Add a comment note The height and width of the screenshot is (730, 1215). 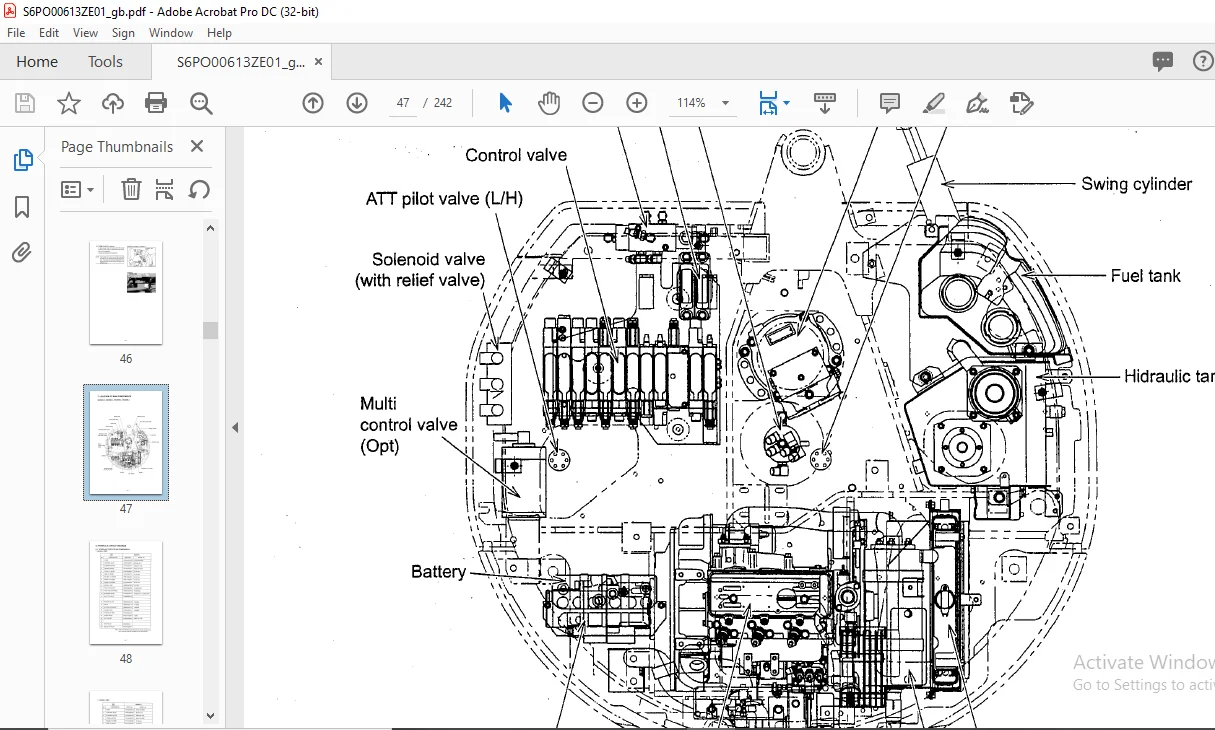[889, 103]
